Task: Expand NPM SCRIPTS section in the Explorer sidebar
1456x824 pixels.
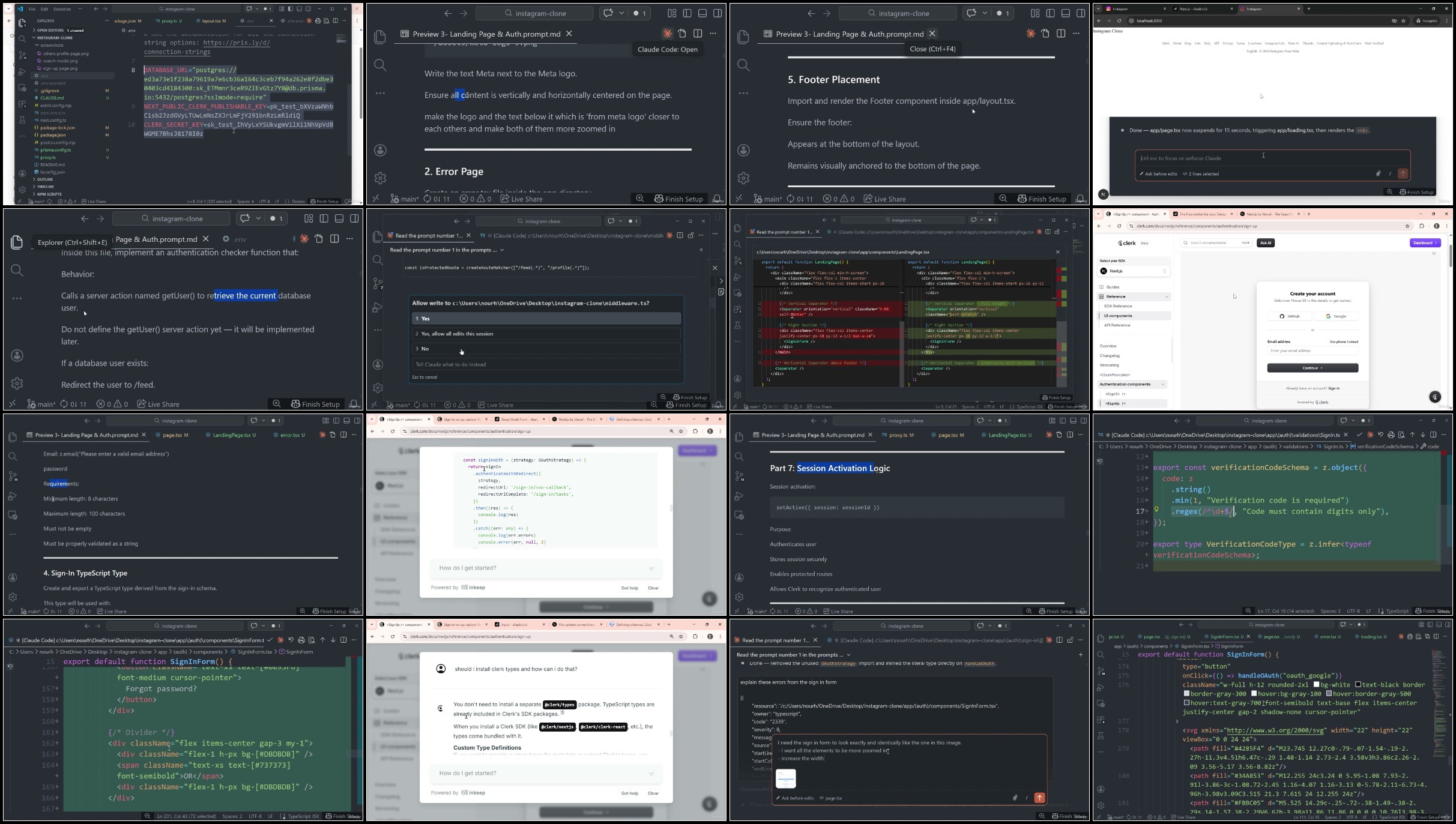Action: coord(48,194)
